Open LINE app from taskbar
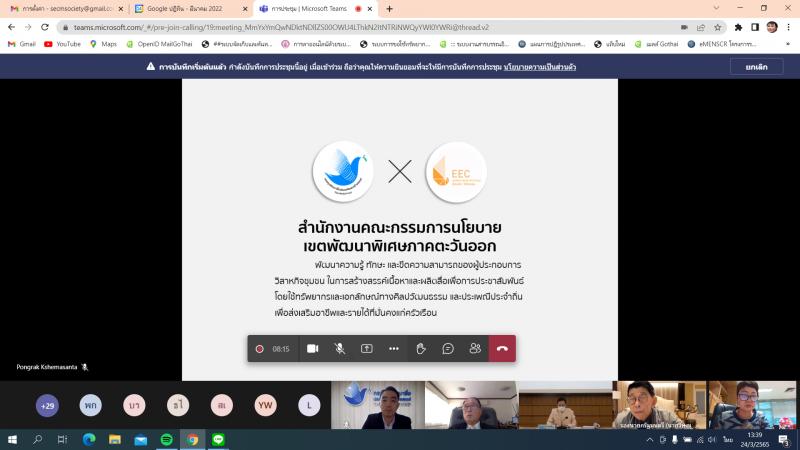 point(218,439)
